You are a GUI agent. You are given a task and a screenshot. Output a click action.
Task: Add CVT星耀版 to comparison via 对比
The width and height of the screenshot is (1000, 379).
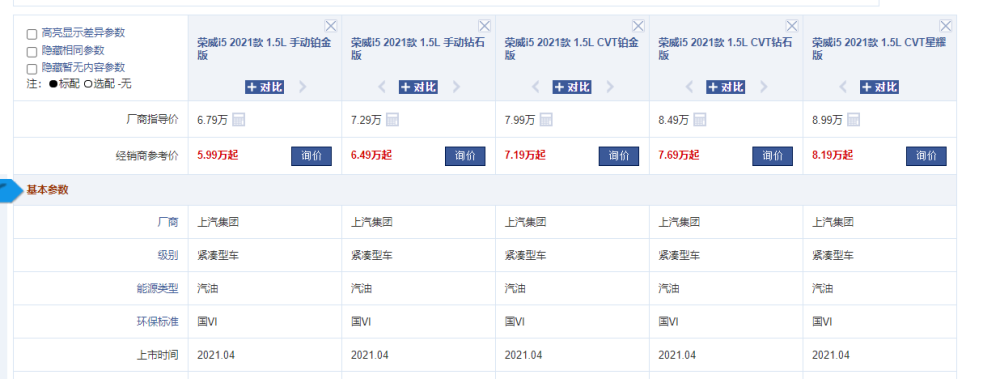(x=879, y=87)
